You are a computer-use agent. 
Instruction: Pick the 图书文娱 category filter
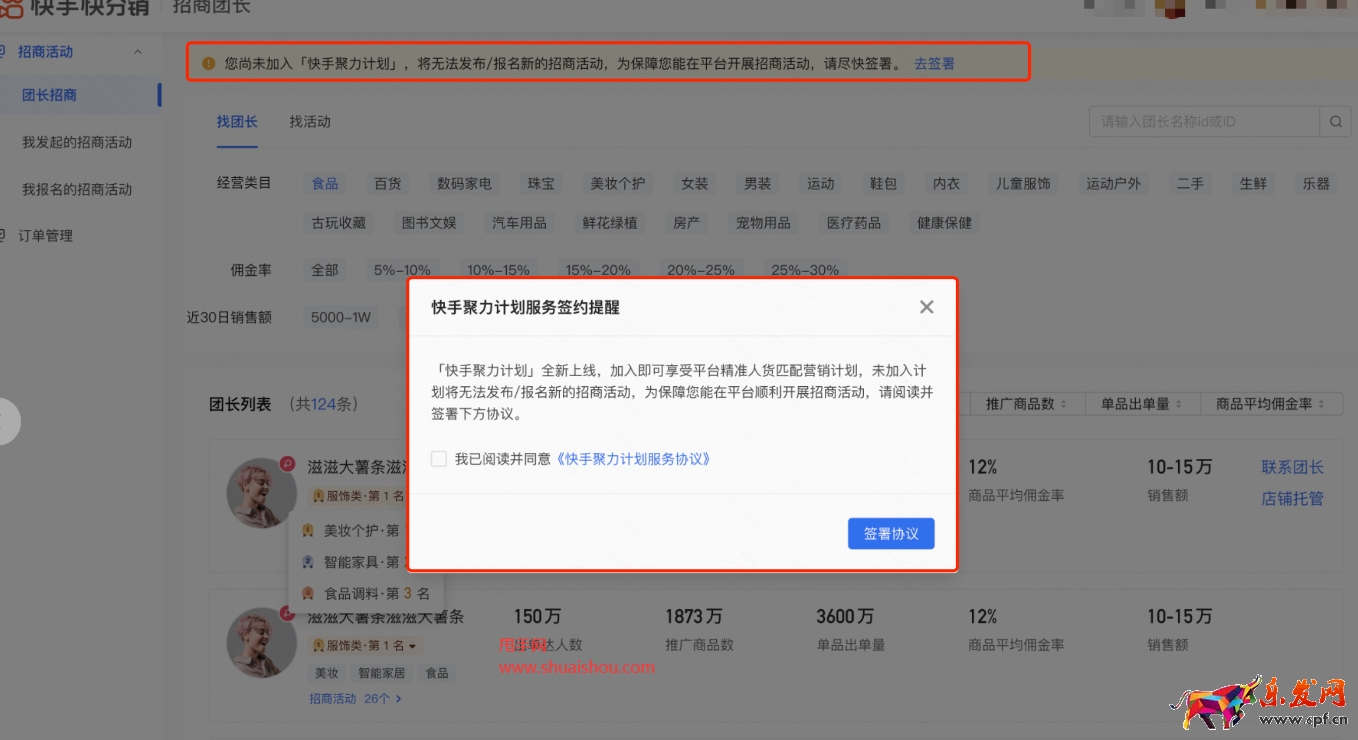tap(429, 223)
